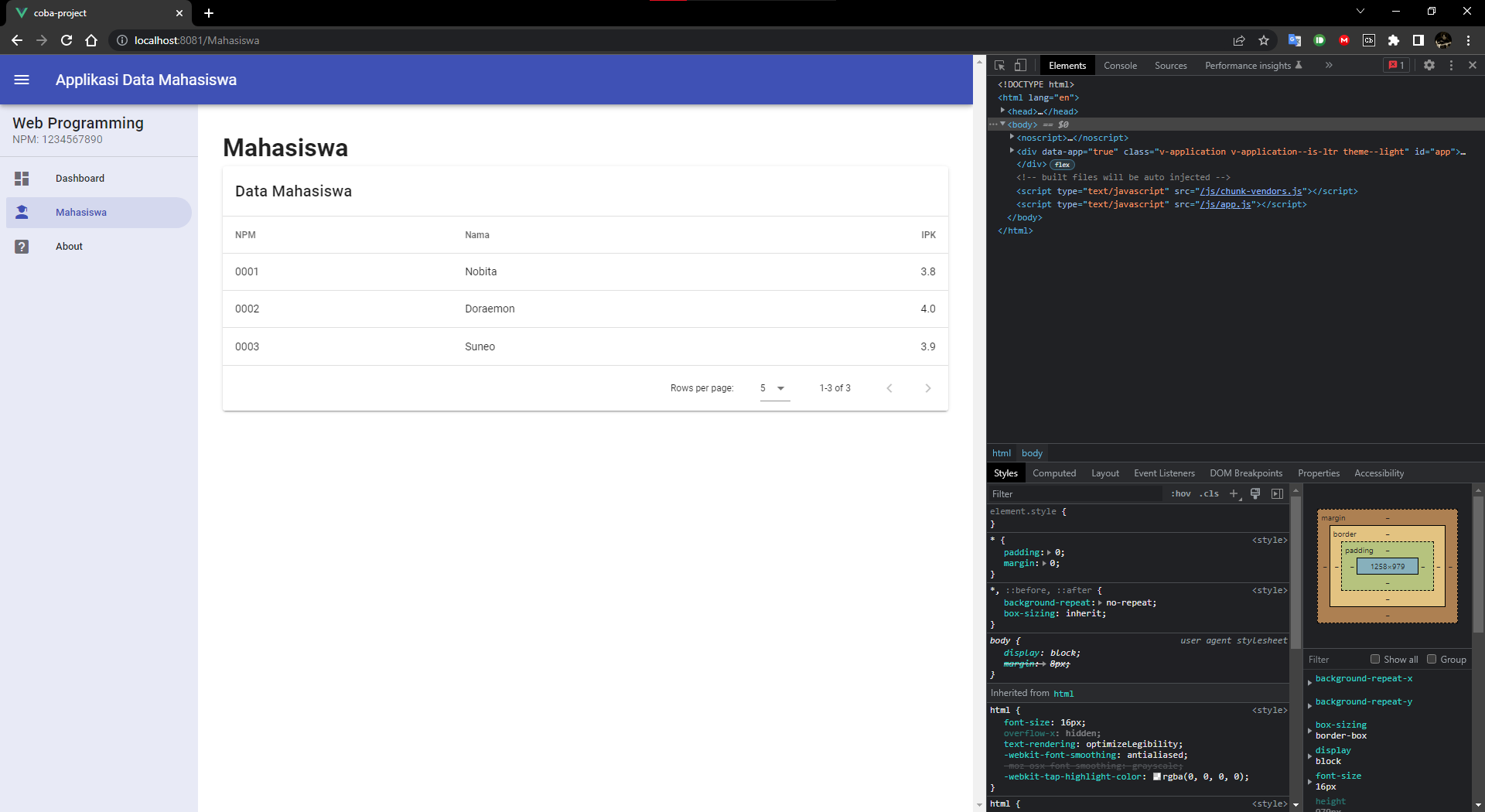Navigate to Dashboard in the sidebar
This screenshot has width=1485, height=812.
coord(80,179)
